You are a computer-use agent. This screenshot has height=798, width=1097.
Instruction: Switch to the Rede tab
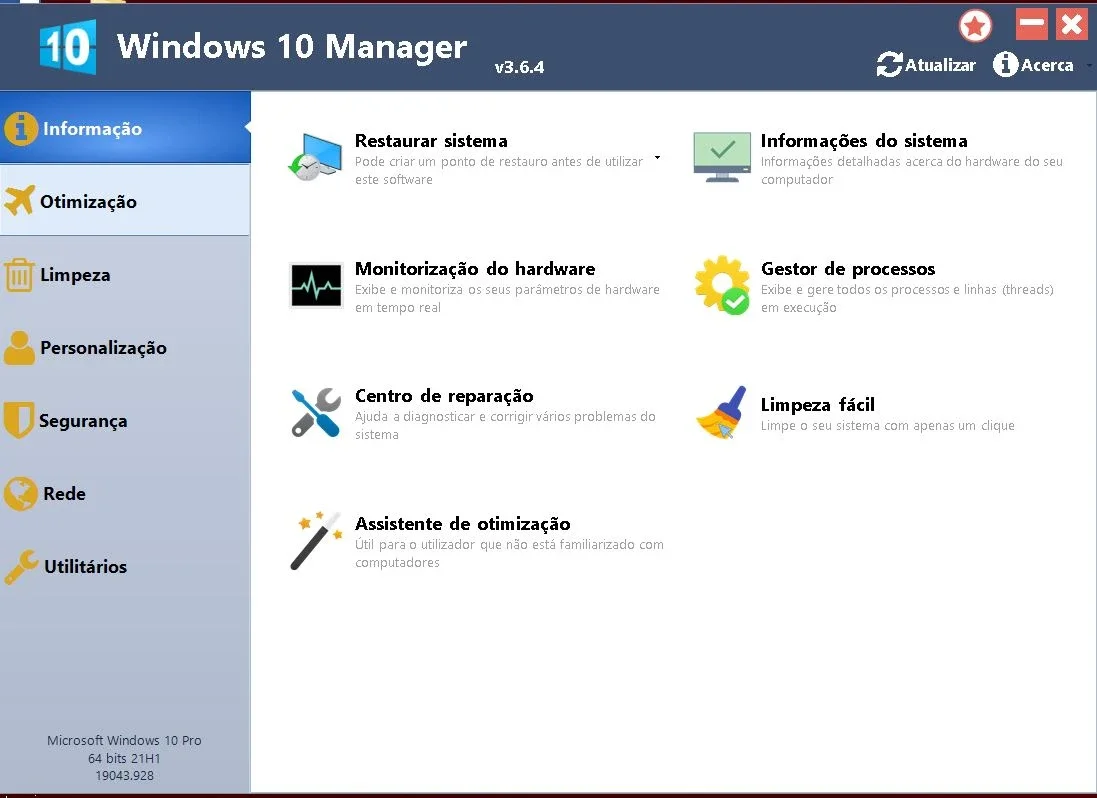coord(125,493)
